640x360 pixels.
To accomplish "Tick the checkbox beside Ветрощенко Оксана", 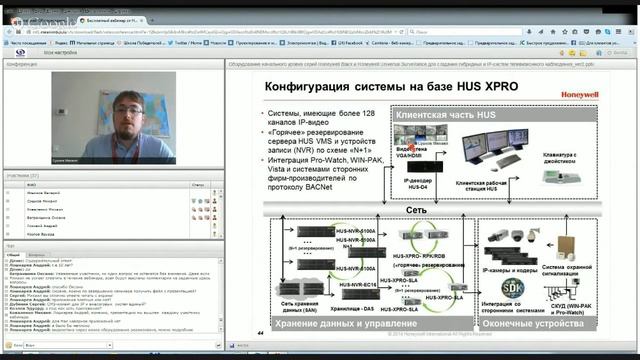I will tap(7, 218).
